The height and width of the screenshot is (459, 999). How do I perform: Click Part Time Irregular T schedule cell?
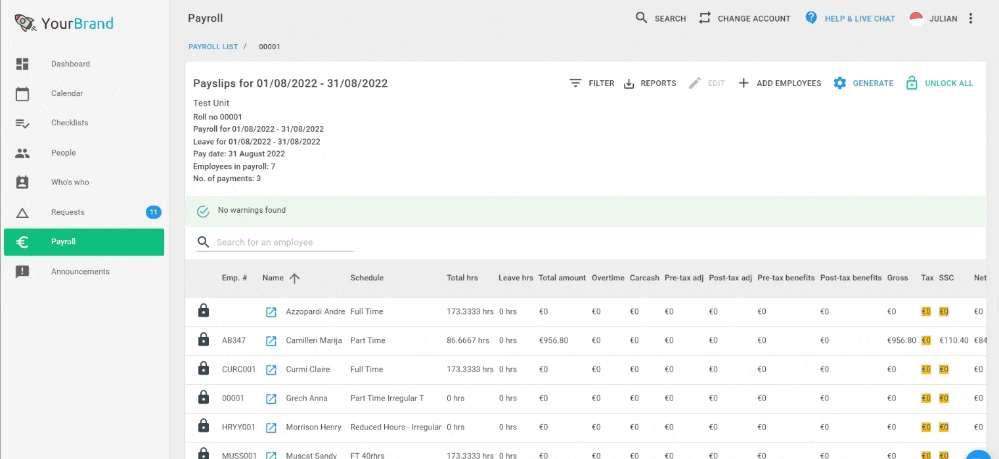click(387, 398)
